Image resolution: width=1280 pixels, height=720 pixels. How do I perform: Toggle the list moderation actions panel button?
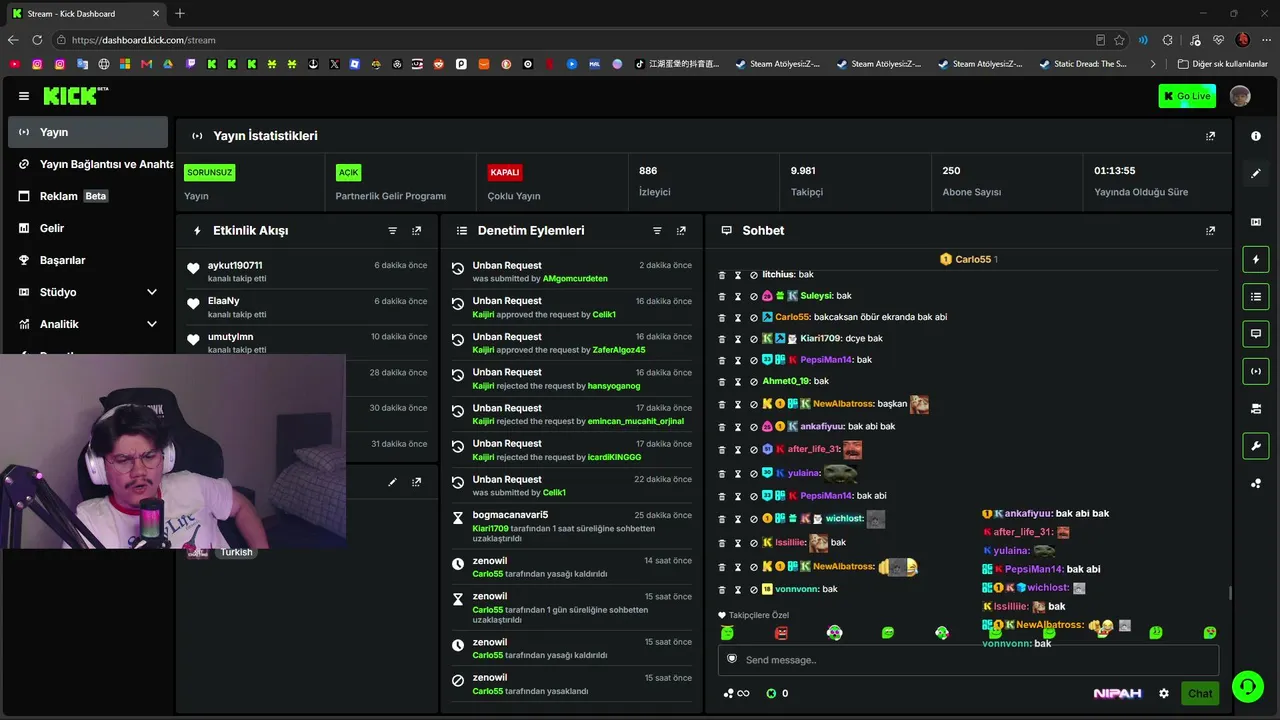[1256, 297]
